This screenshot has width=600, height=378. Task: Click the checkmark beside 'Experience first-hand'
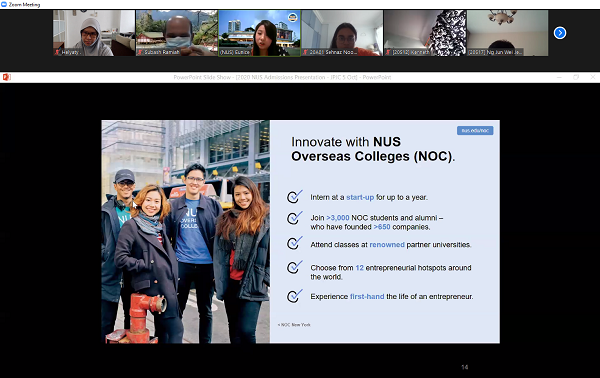(x=295, y=296)
